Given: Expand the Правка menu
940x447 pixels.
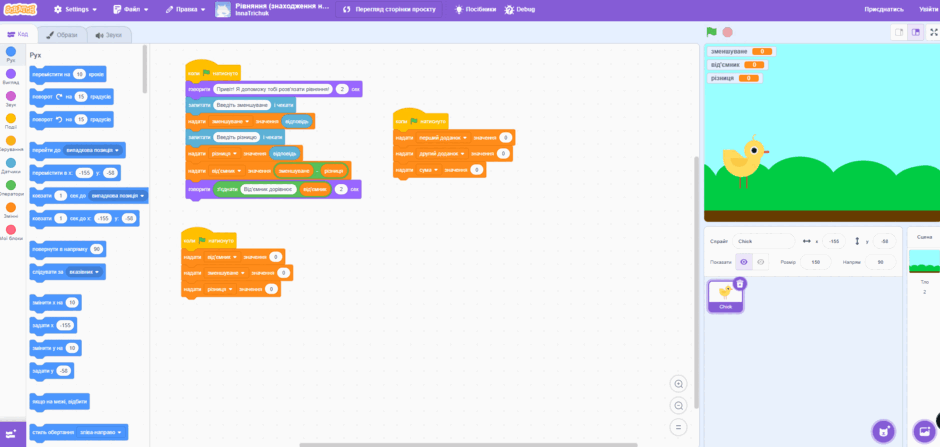Looking at the screenshot, I should pyautogui.click(x=186, y=10).
